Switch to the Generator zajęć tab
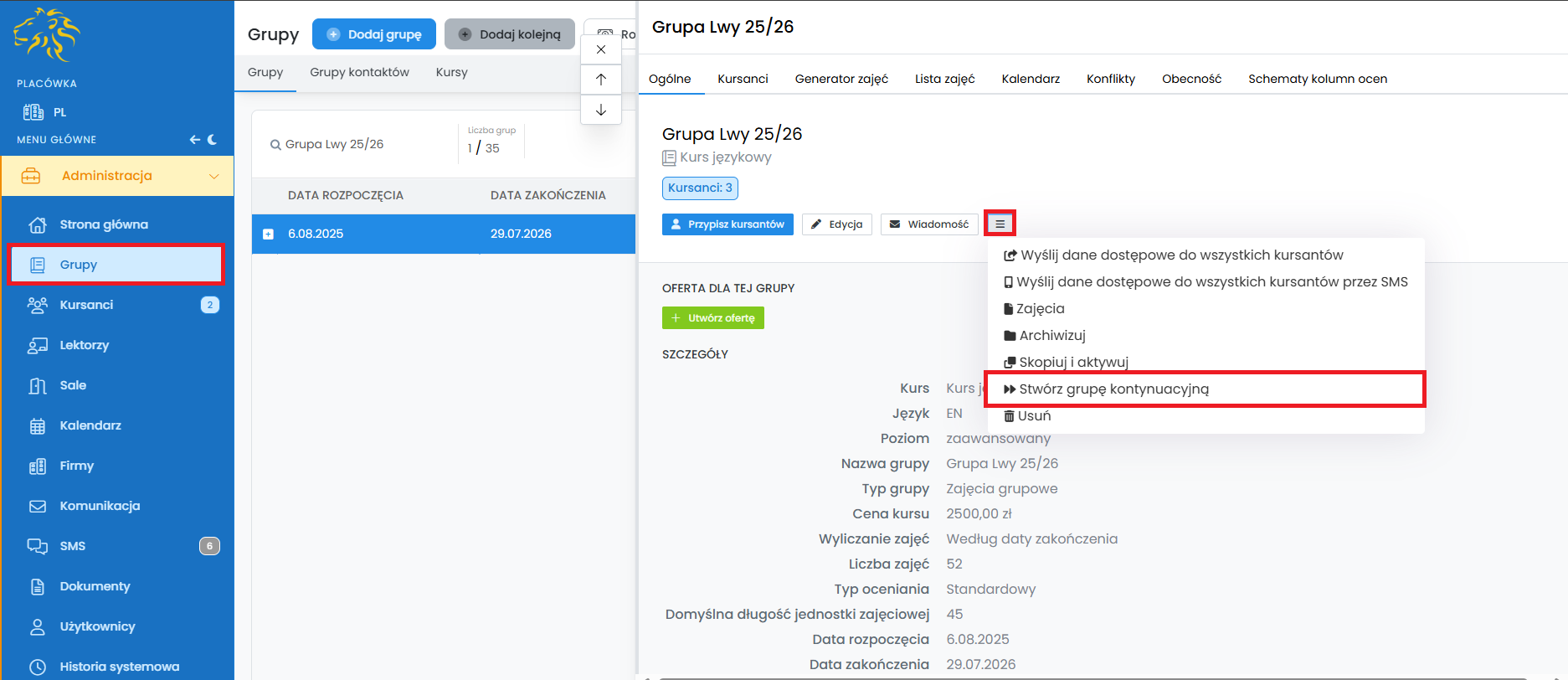Viewport: 1568px width, 680px height. click(841, 79)
